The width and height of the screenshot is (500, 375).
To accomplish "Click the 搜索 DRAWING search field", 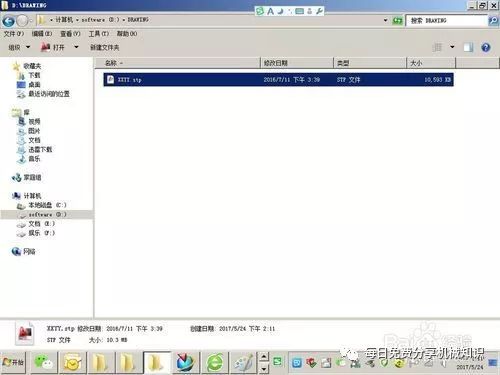I will [x=447, y=21].
